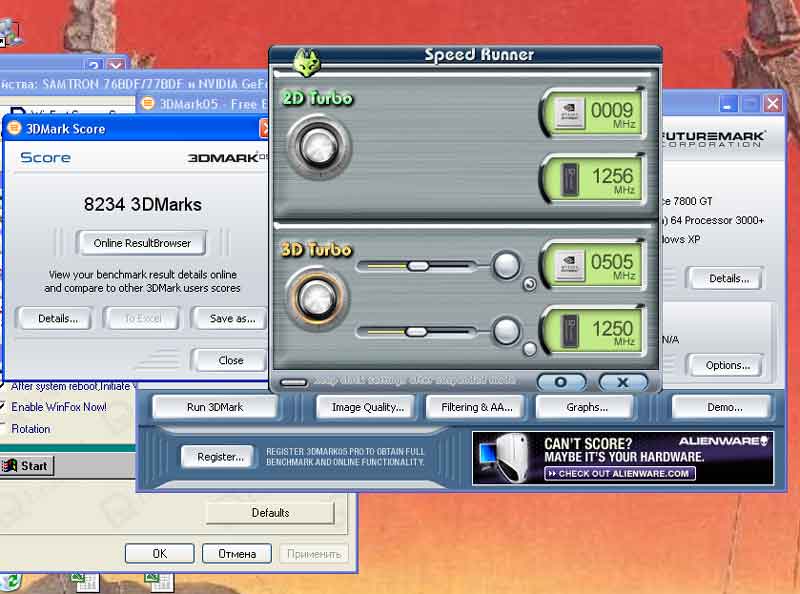Select the 8234 3DMarks score text
This screenshot has height=594, width=800.
pyautogui.click(x=143, y=205)
